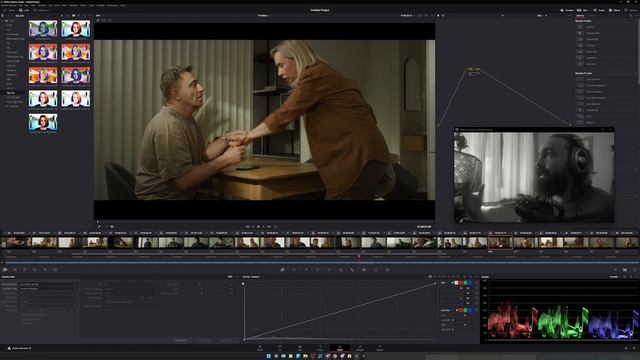Click the Contrast Pop effect icon
Image resolution: width=640 pixels, height=360 pixels.
(x=580, y=110)
